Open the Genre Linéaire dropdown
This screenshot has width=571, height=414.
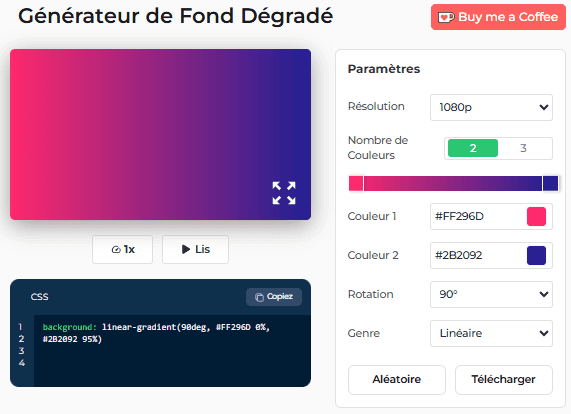(x=491, y=333)
